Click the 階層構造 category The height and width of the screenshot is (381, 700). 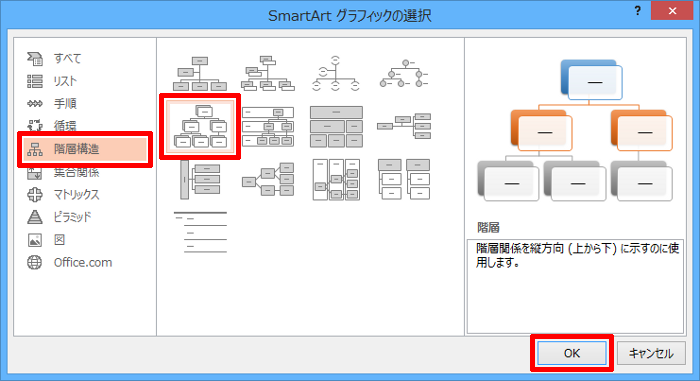click(x=85, y=149)
